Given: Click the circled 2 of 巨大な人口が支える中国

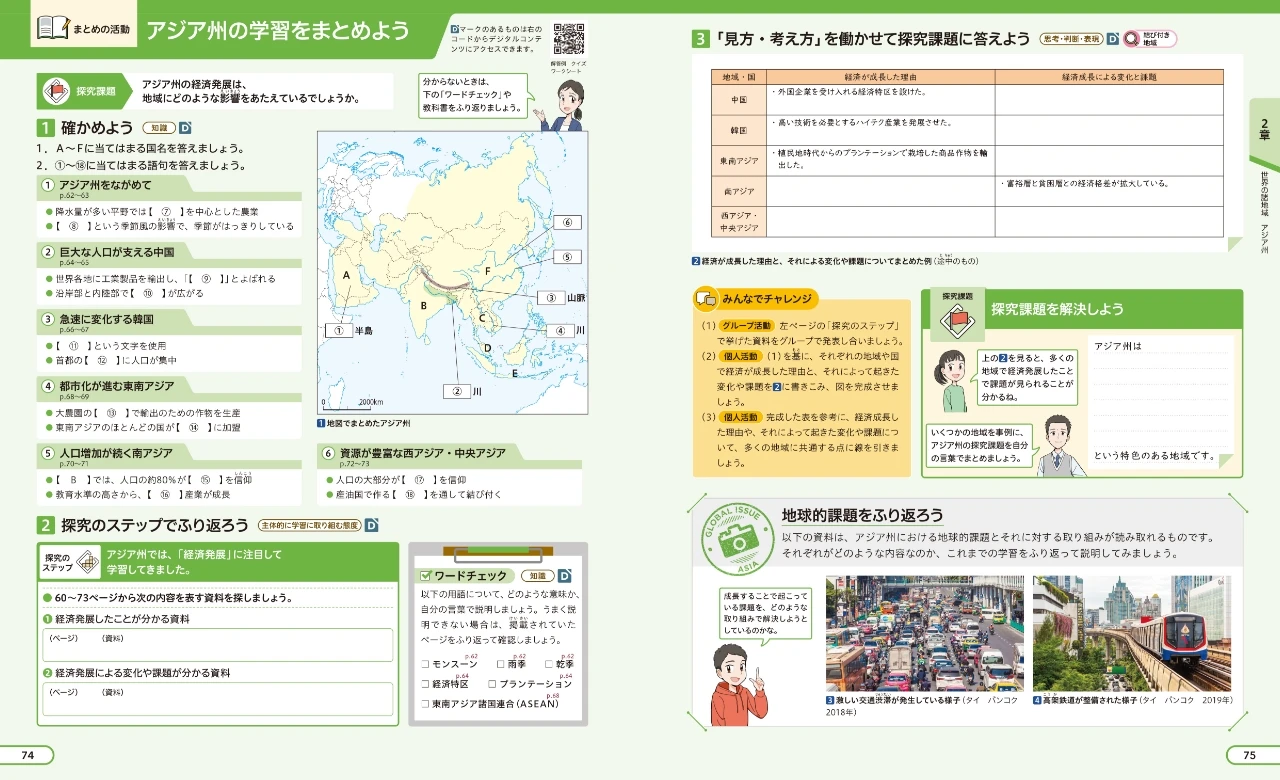Looking at the screenshot, I should click(47, 252).
